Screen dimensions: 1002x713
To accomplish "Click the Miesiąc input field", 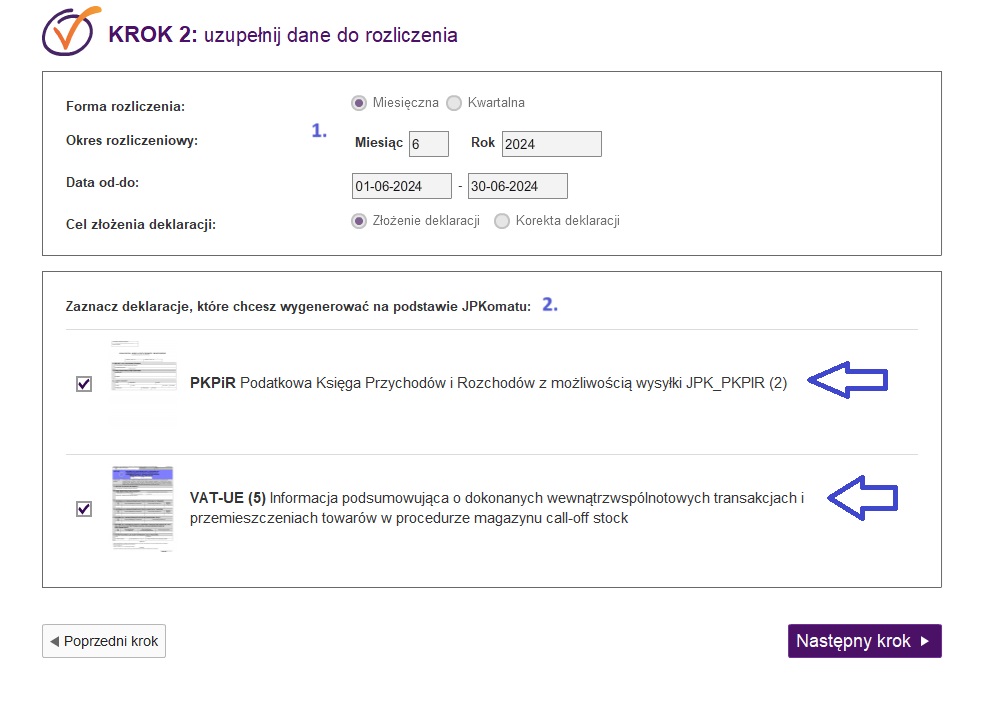I will pos(429,144).
